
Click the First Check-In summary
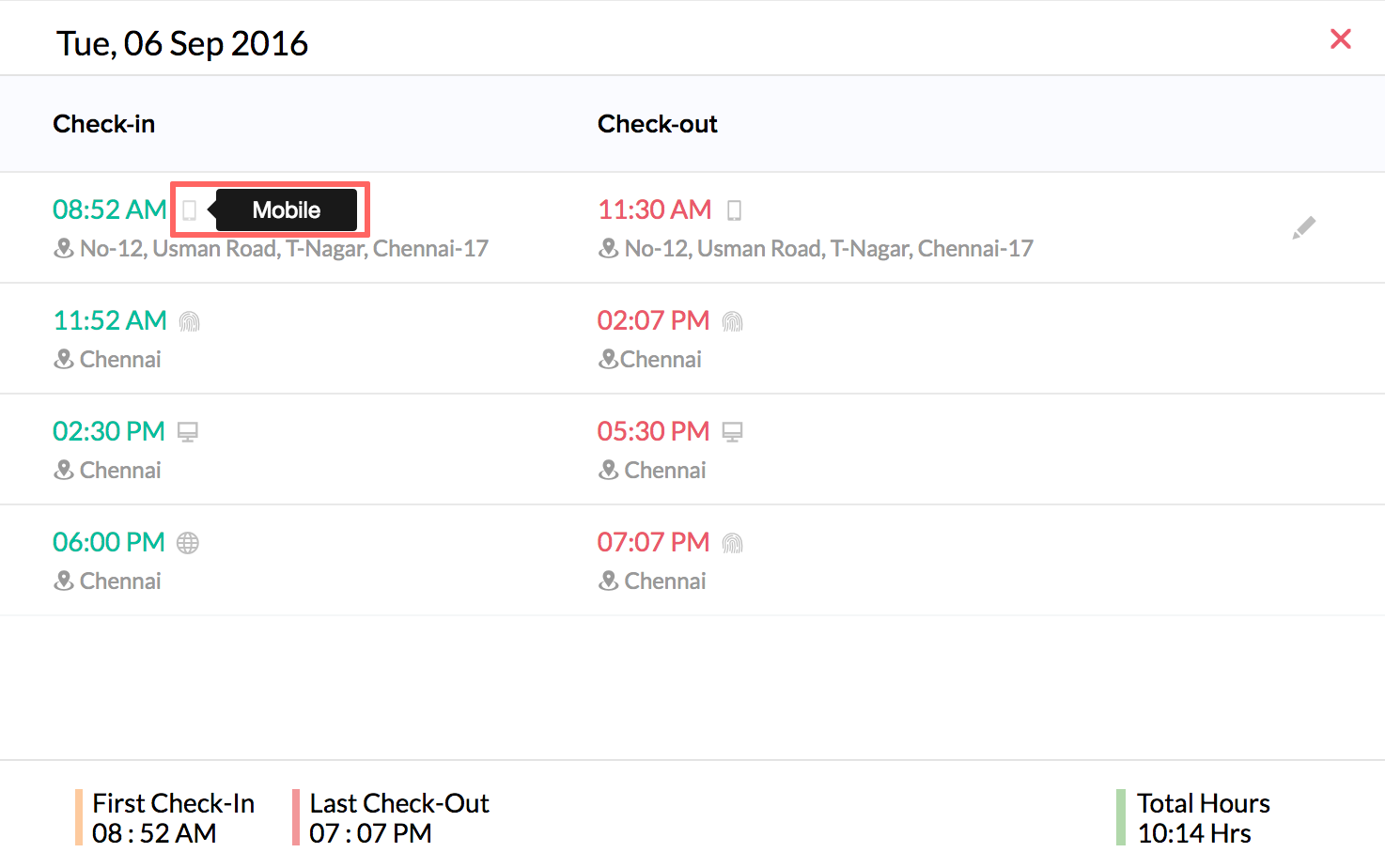point(173,817)
